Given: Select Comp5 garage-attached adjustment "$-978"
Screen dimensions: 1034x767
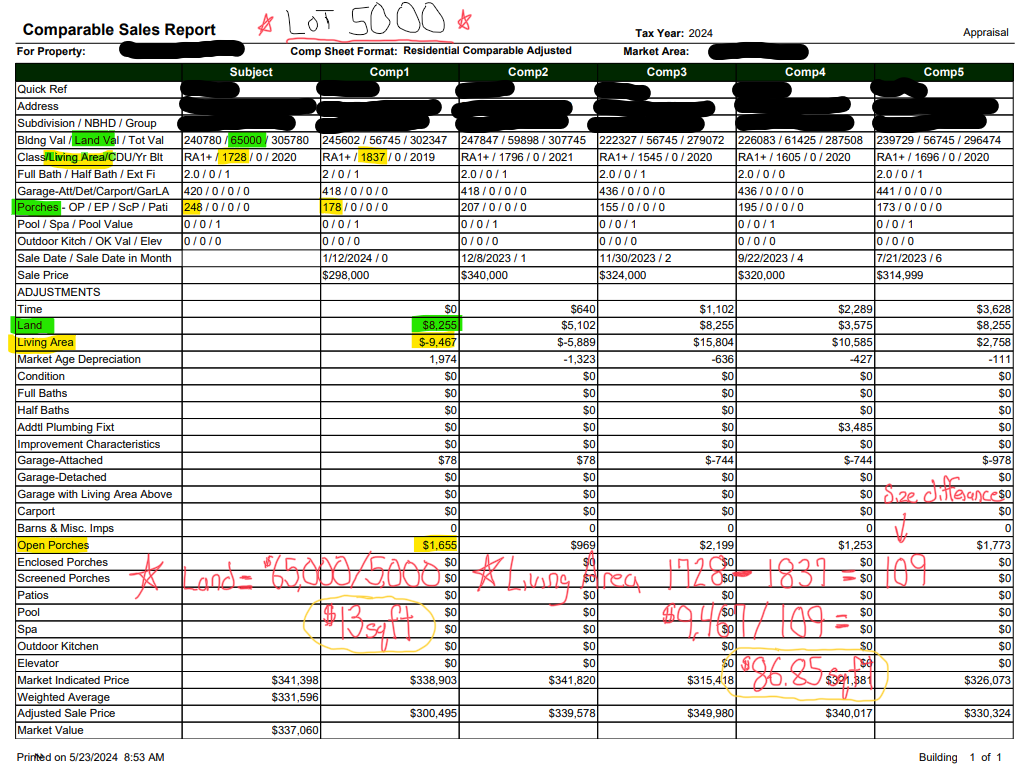Looking at the screenshot, I should click(996, 460).
